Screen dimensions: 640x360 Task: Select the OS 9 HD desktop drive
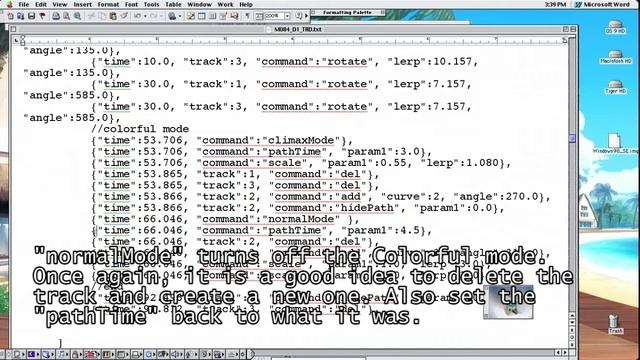click(616, 27)
